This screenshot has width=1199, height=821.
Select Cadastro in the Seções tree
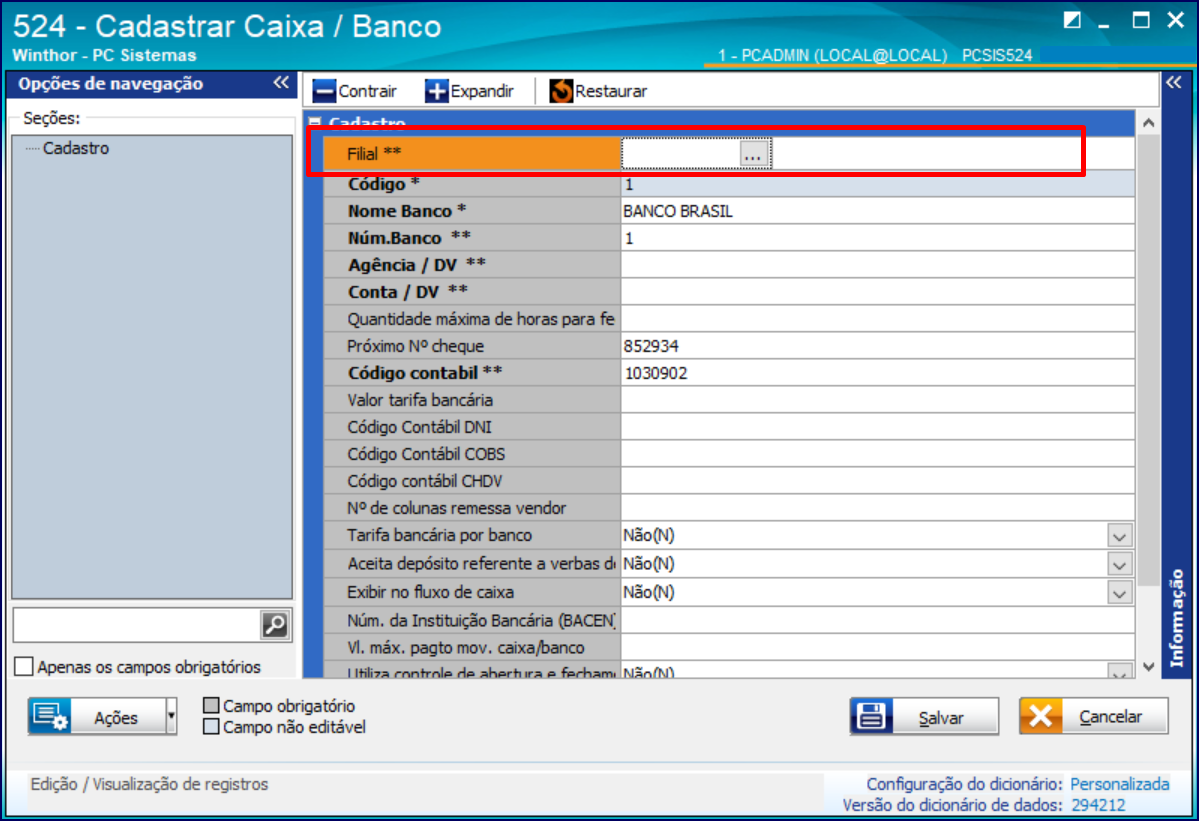(76, 148)
